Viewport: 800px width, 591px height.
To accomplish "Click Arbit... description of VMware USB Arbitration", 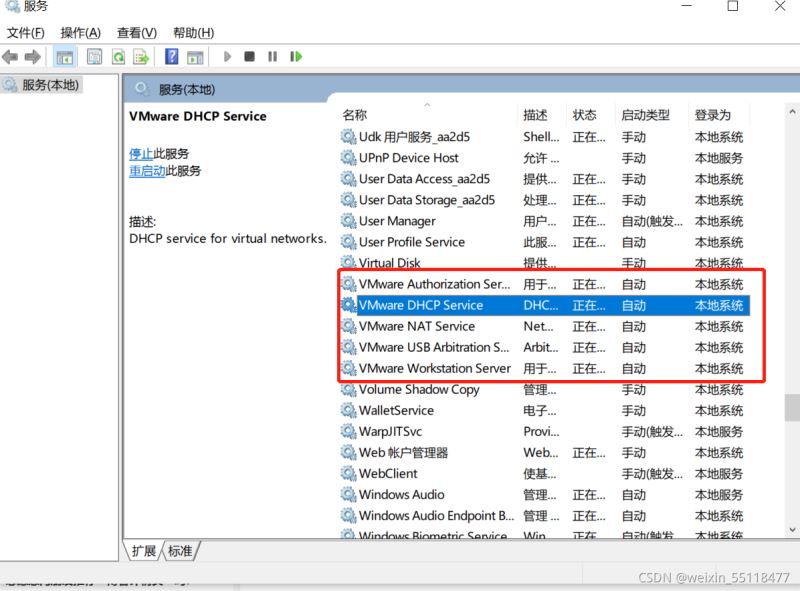I will (x=541, y=347).
